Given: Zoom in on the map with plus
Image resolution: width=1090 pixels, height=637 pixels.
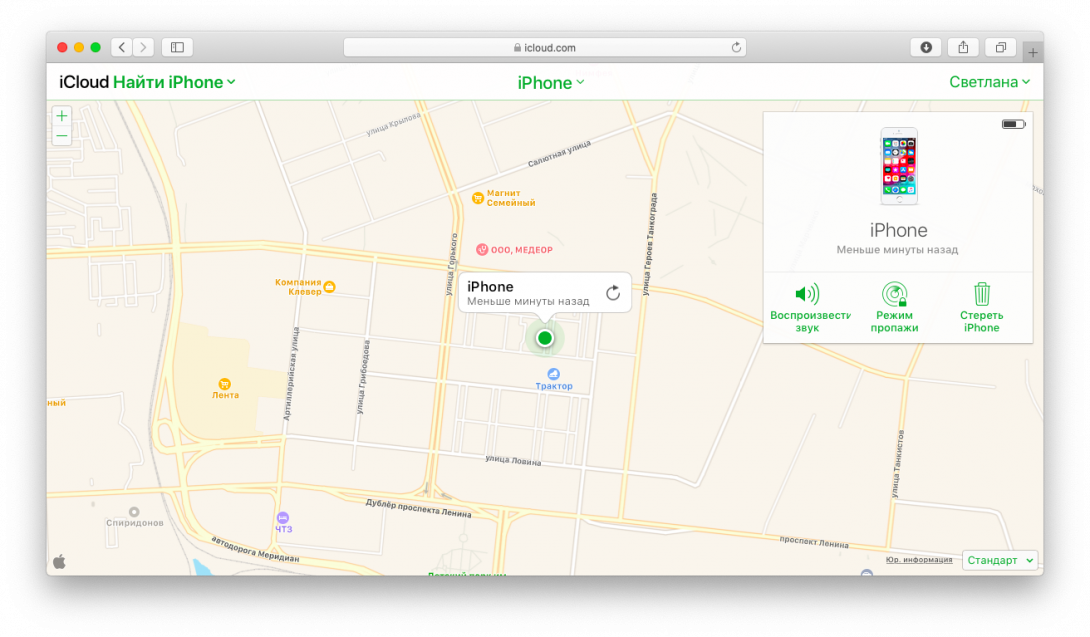Looking at the screenshot, I should click(x=62, y=116).
